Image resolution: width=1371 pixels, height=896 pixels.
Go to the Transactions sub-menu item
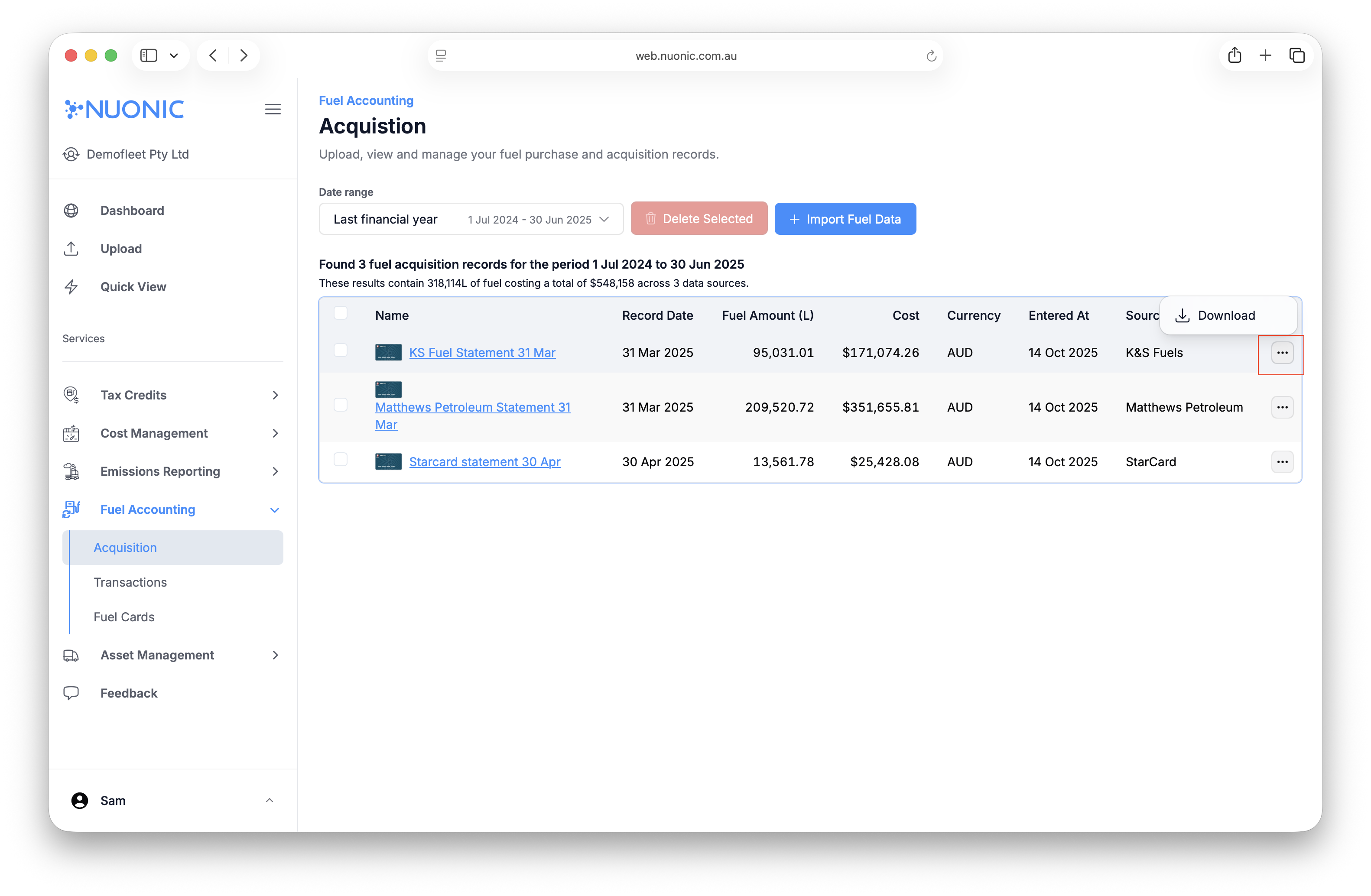pos(130,582)
